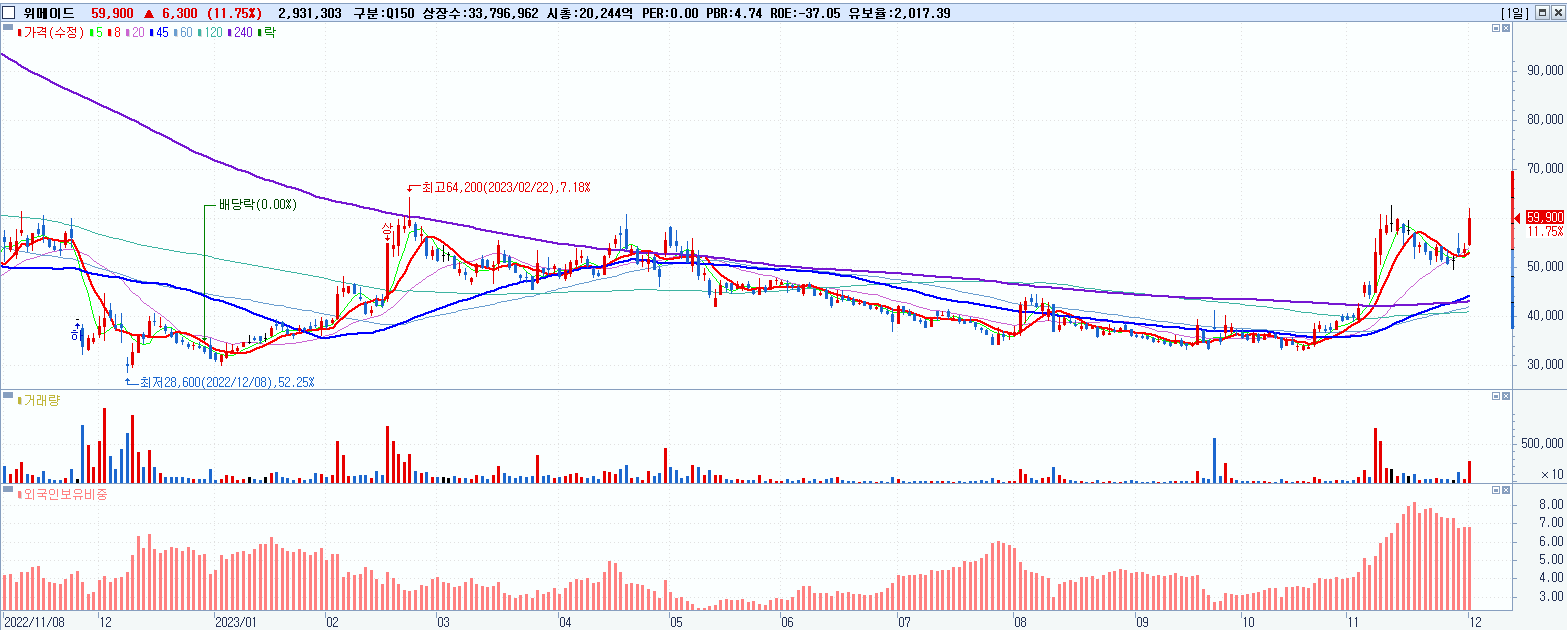This screenshot has height=630, width=1567.
Task: Maximize the 외국인보유비중 pane
Action: (x=1496, y=491)
